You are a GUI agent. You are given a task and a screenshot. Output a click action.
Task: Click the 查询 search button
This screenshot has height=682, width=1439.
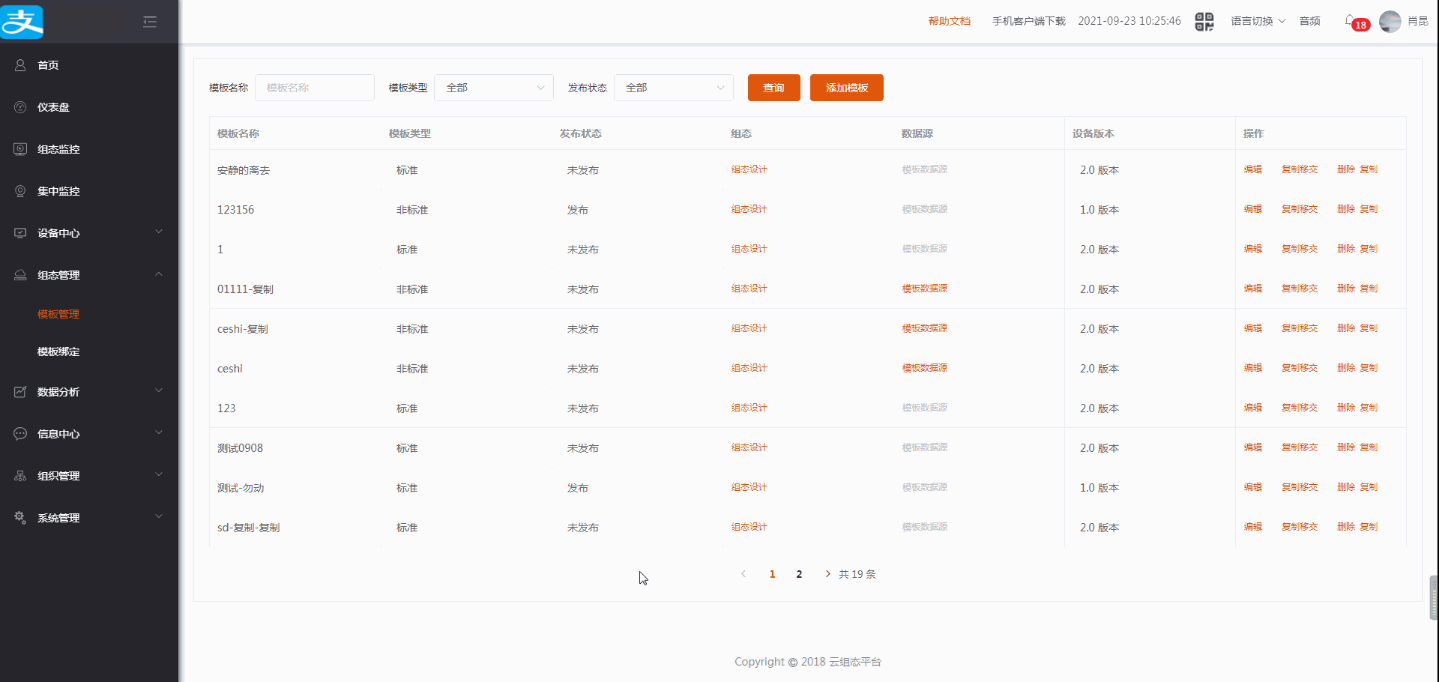pos(774,88)
